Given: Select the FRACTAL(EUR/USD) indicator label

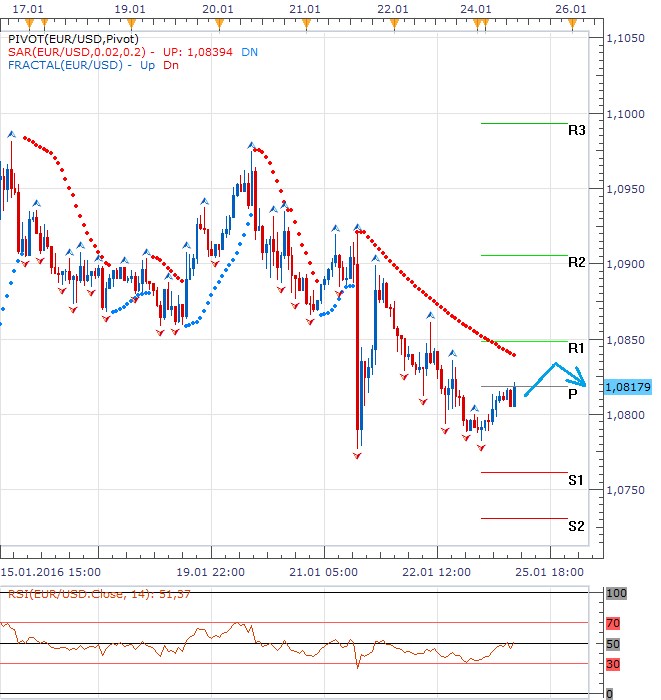Looking at the screenshot, I should point(64,66).
